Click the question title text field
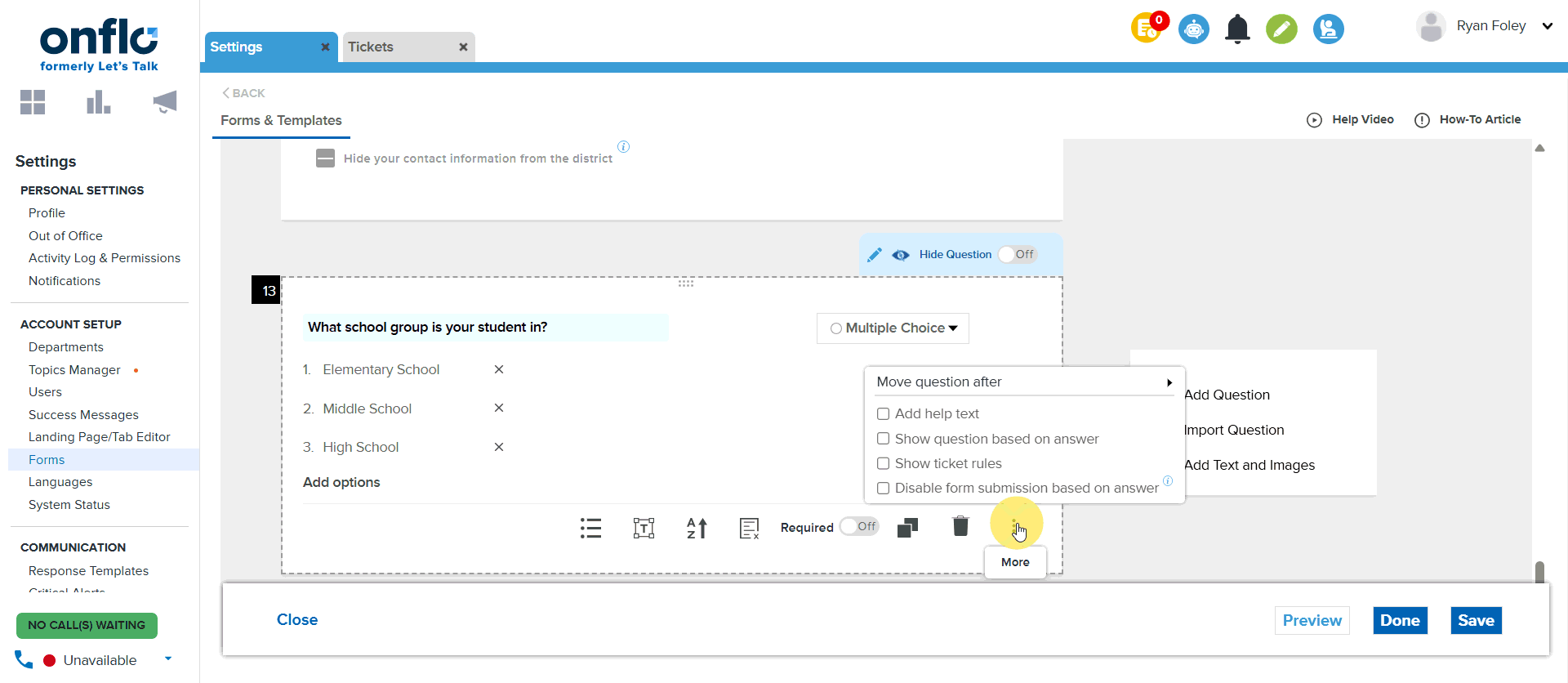 pyautogui.click(x=485, y=328)
